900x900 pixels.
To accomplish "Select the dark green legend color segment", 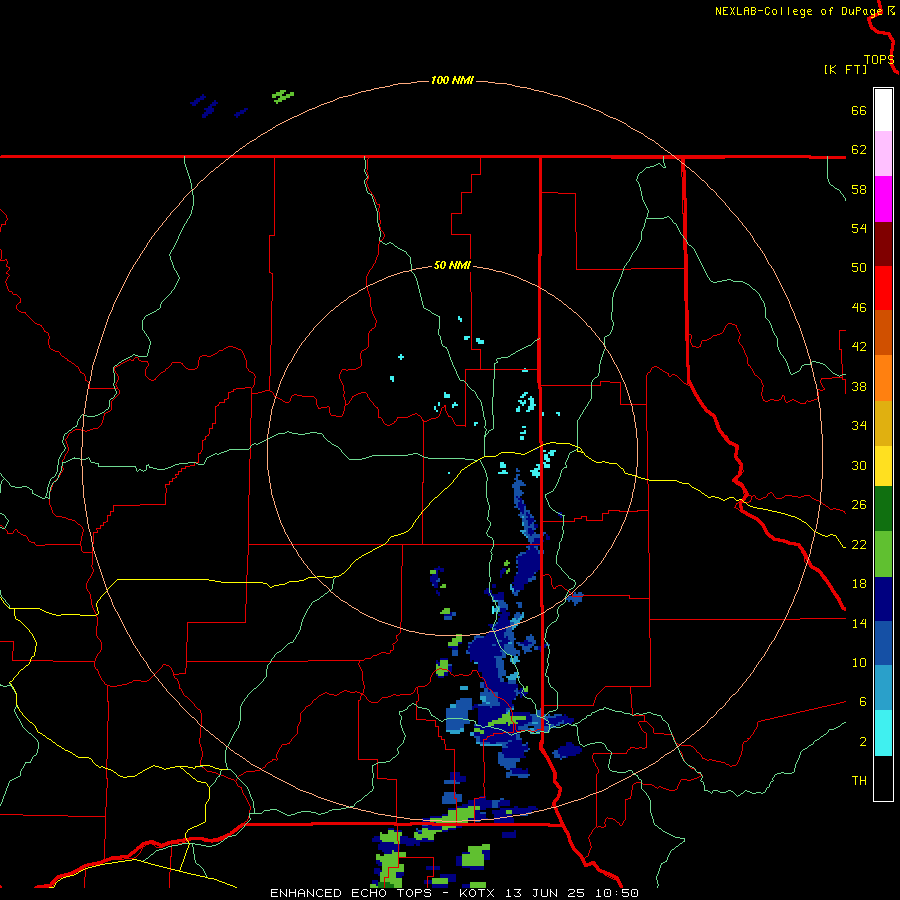I will [883, 509].
